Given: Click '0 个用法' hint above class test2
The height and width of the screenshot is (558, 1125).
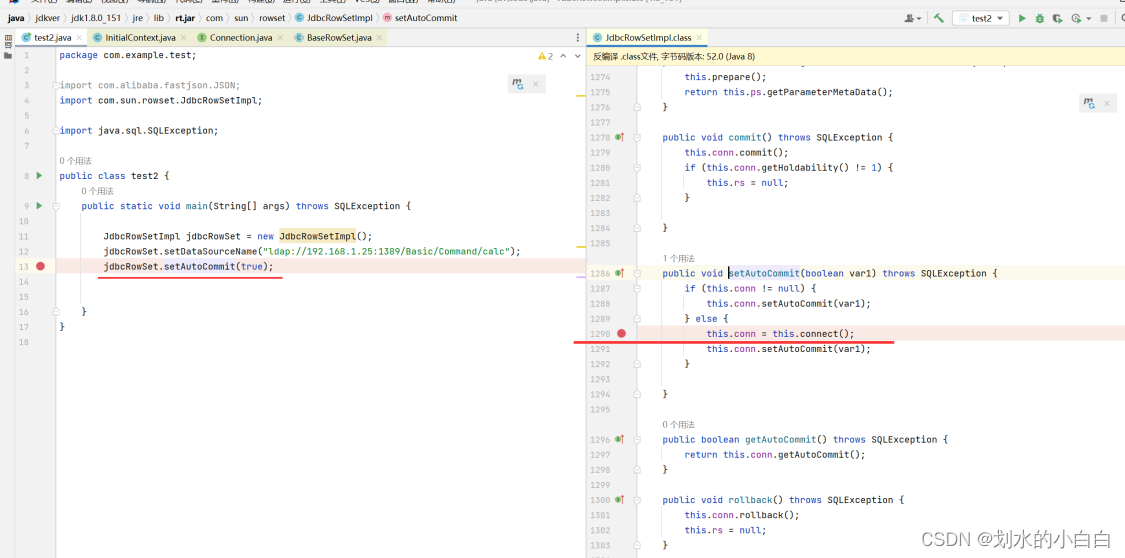Looking at the screenshot, I should pyautogui.click(x=75, y=161).
